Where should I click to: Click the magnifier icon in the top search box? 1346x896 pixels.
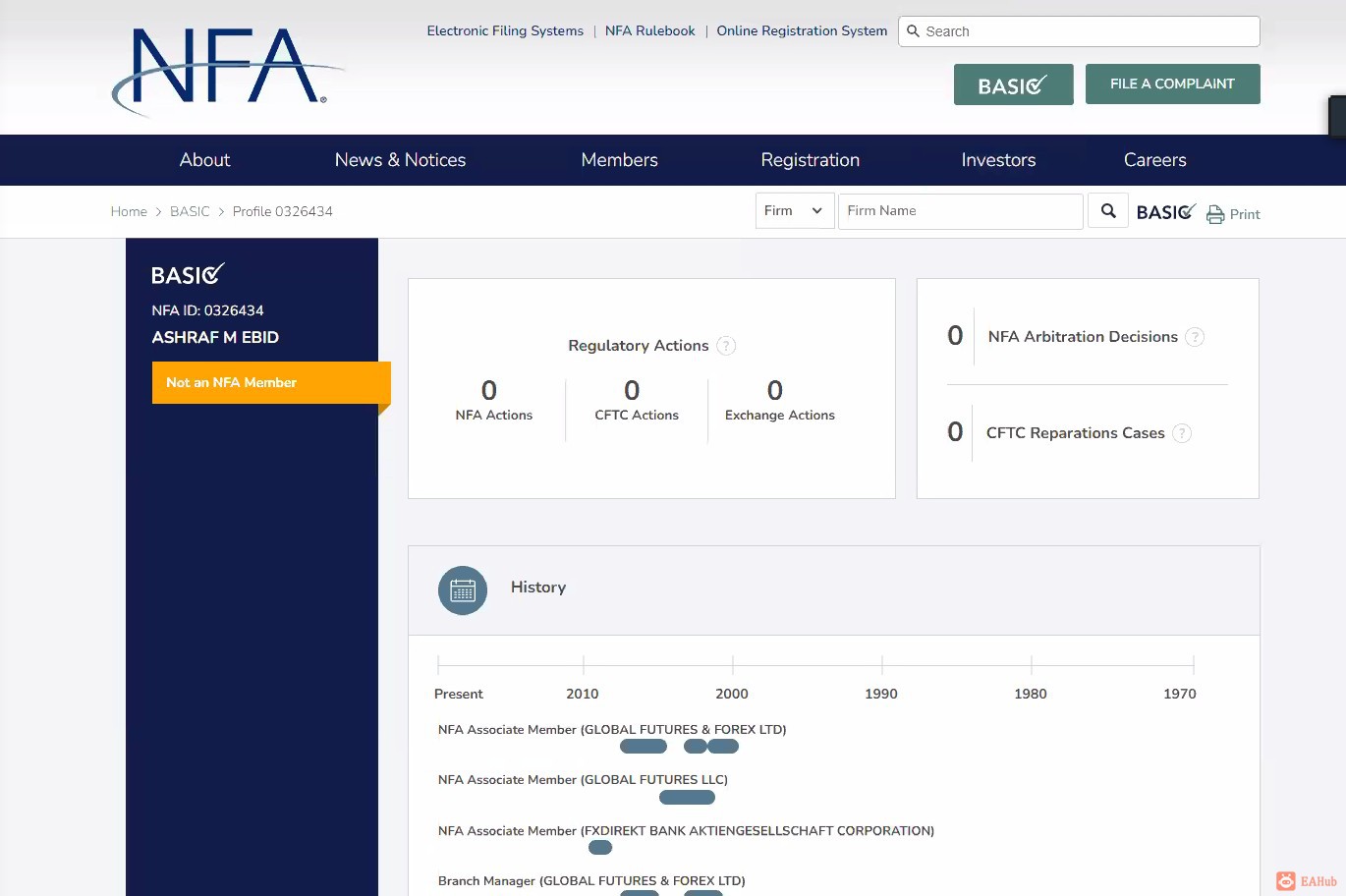[x=913, y=31]
